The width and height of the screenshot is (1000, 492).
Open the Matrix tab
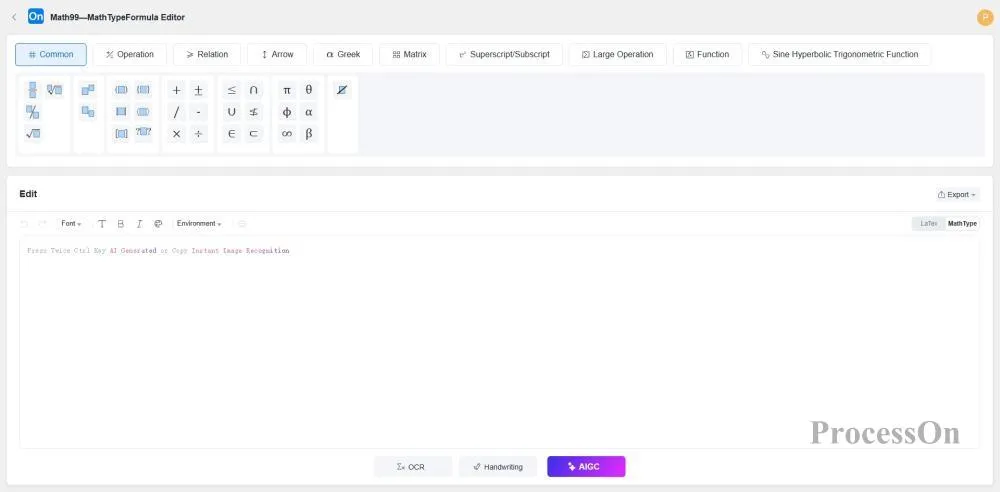point(409,55)
